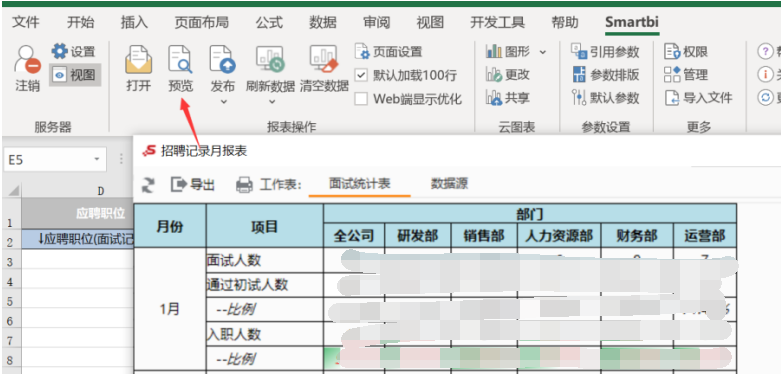
Task: Select row 5 header
Action: 10,302
